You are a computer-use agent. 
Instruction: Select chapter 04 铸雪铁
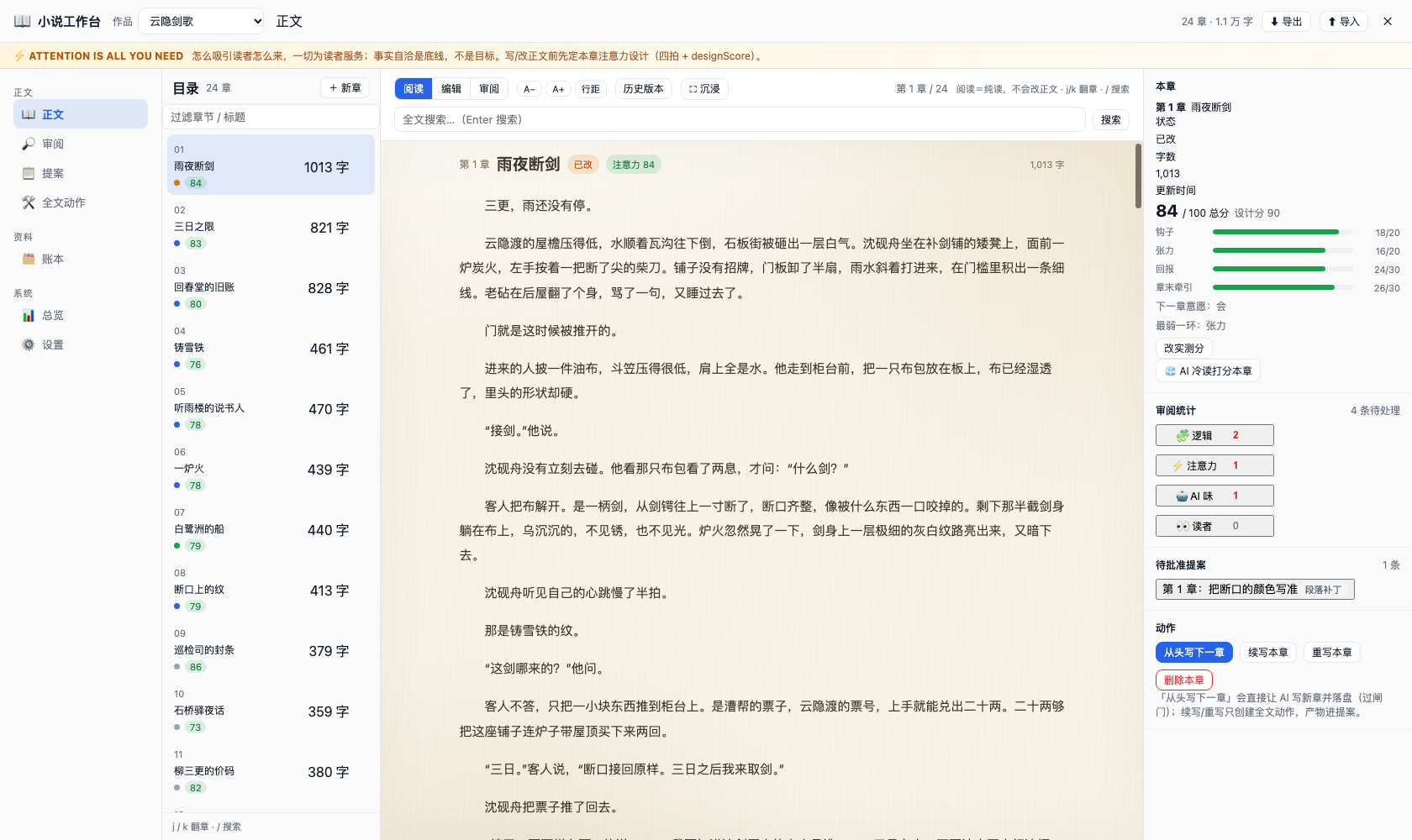click(x=271, y=348)
